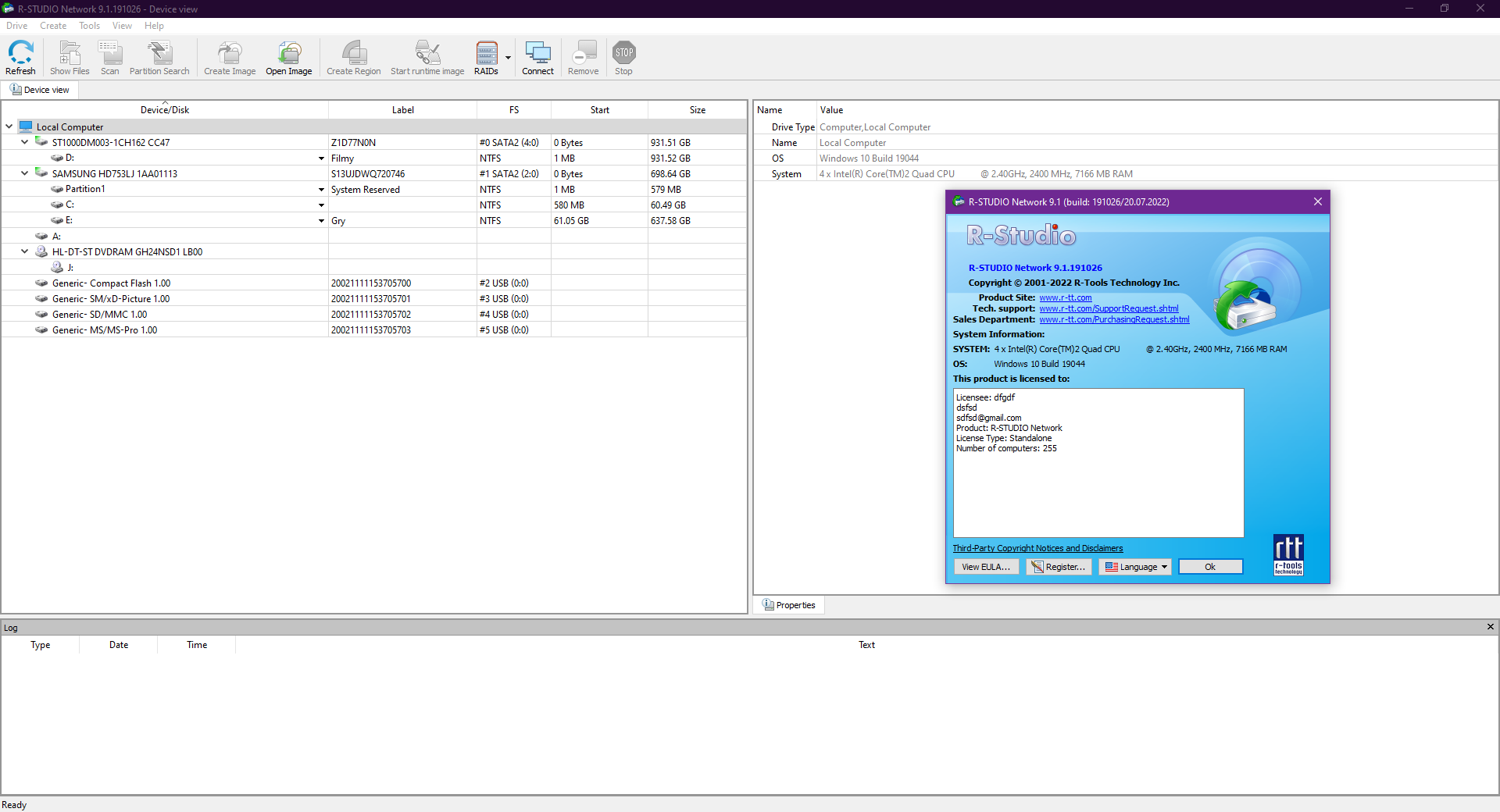Select the J: disc drive icon
1500x812 pixels.
click(x=57, y=267)
